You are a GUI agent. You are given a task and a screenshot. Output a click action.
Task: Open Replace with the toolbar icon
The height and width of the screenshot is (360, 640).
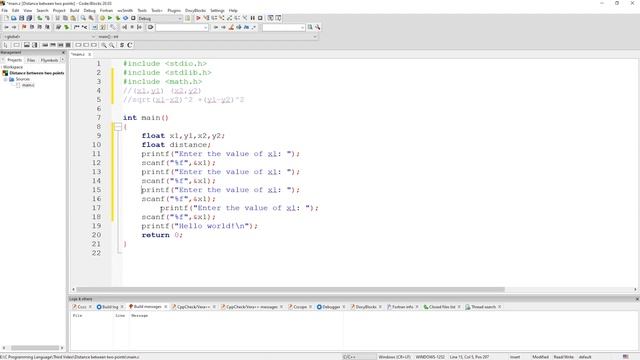(91, 18)
